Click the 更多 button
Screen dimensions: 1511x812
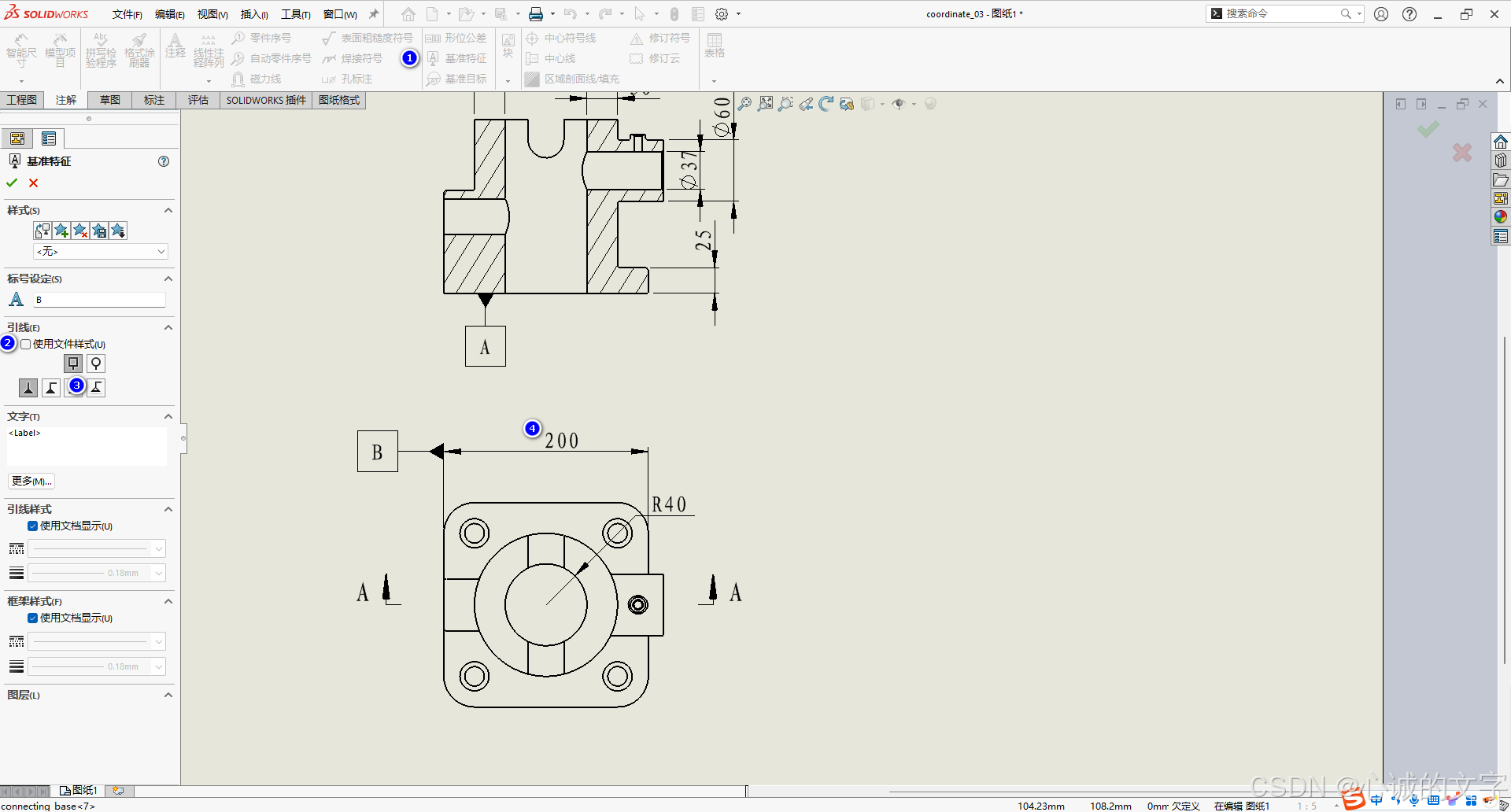pos(31,481)
